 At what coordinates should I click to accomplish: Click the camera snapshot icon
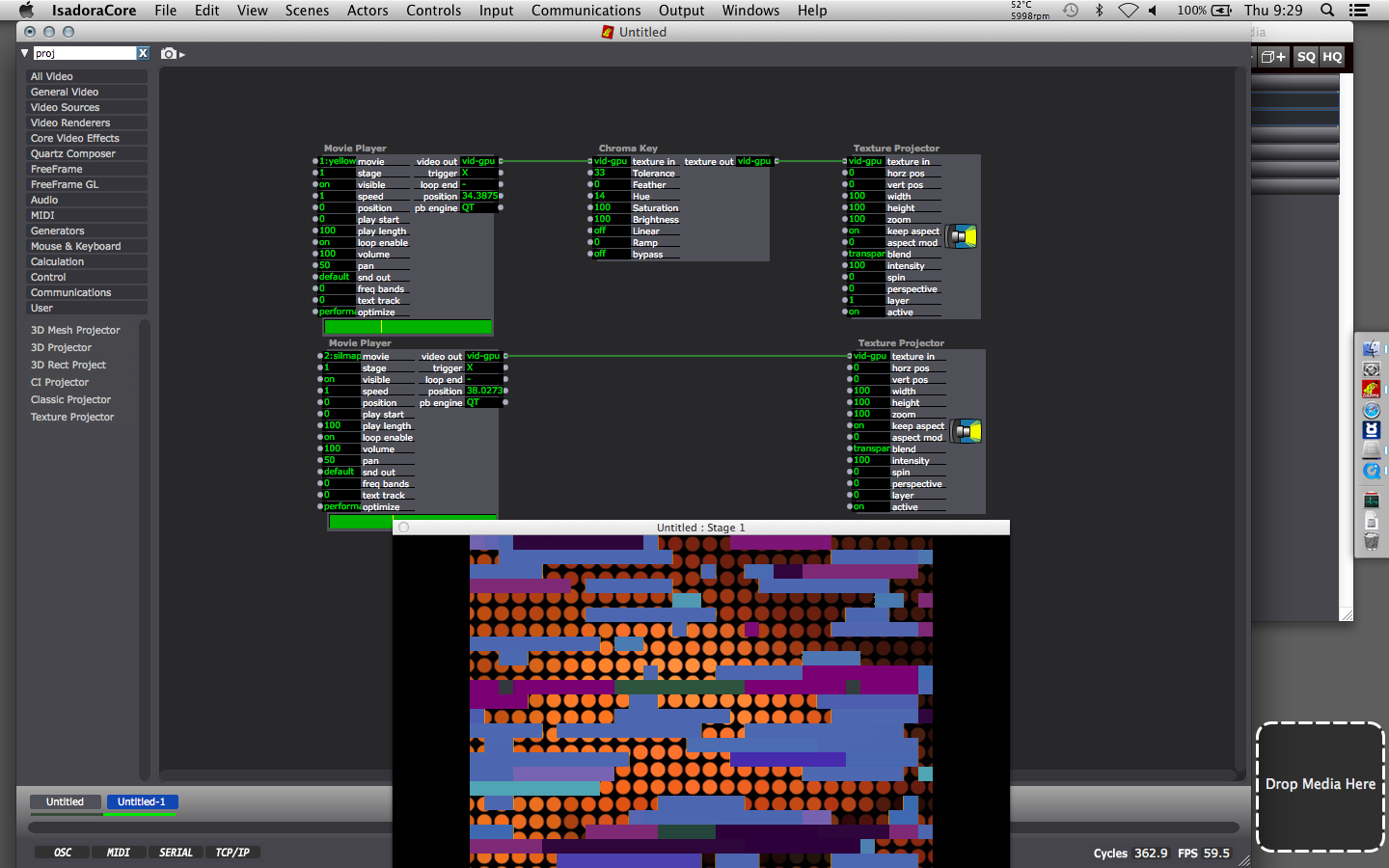169,54
